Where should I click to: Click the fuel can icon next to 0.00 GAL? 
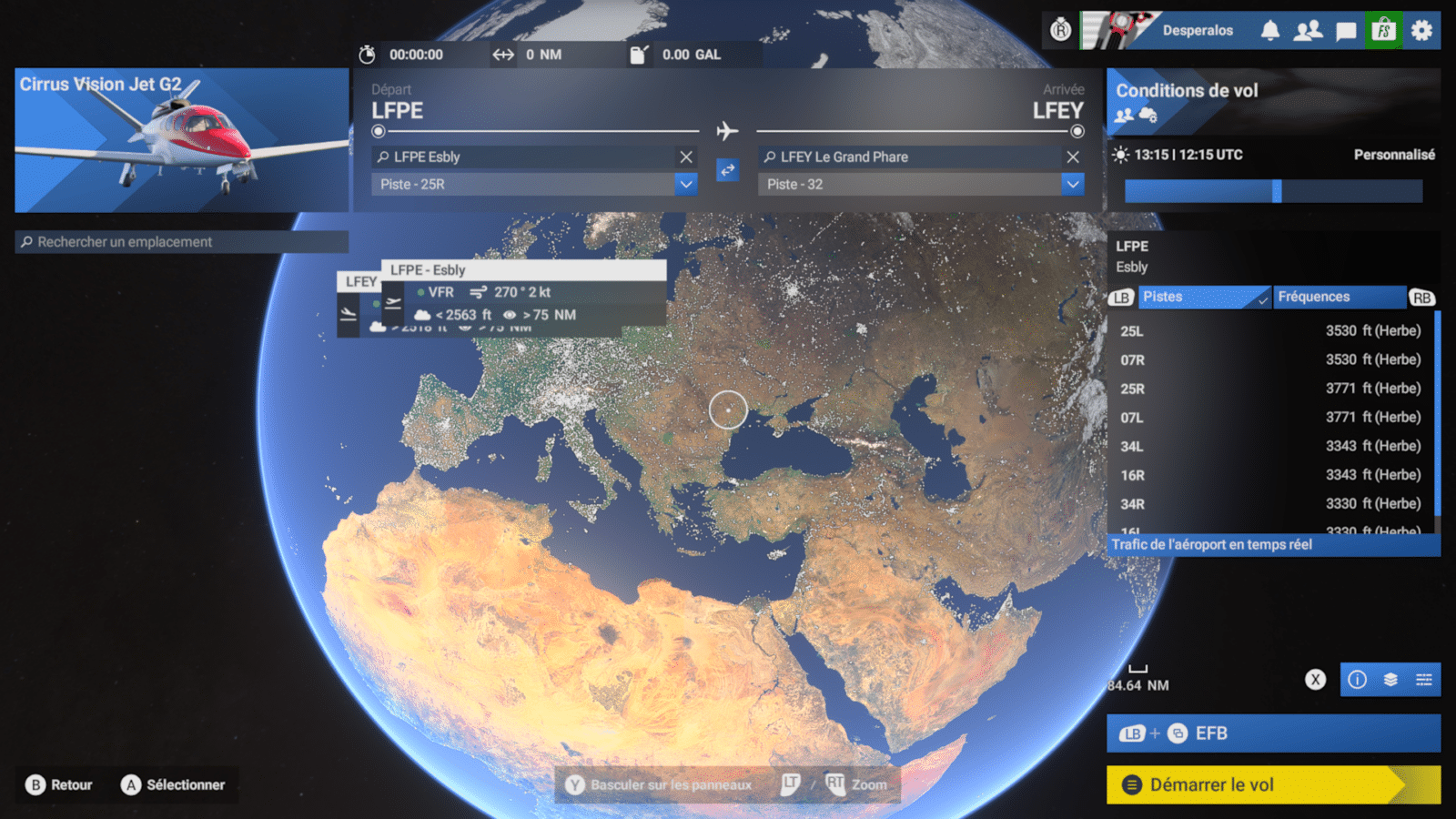point(639,55)
